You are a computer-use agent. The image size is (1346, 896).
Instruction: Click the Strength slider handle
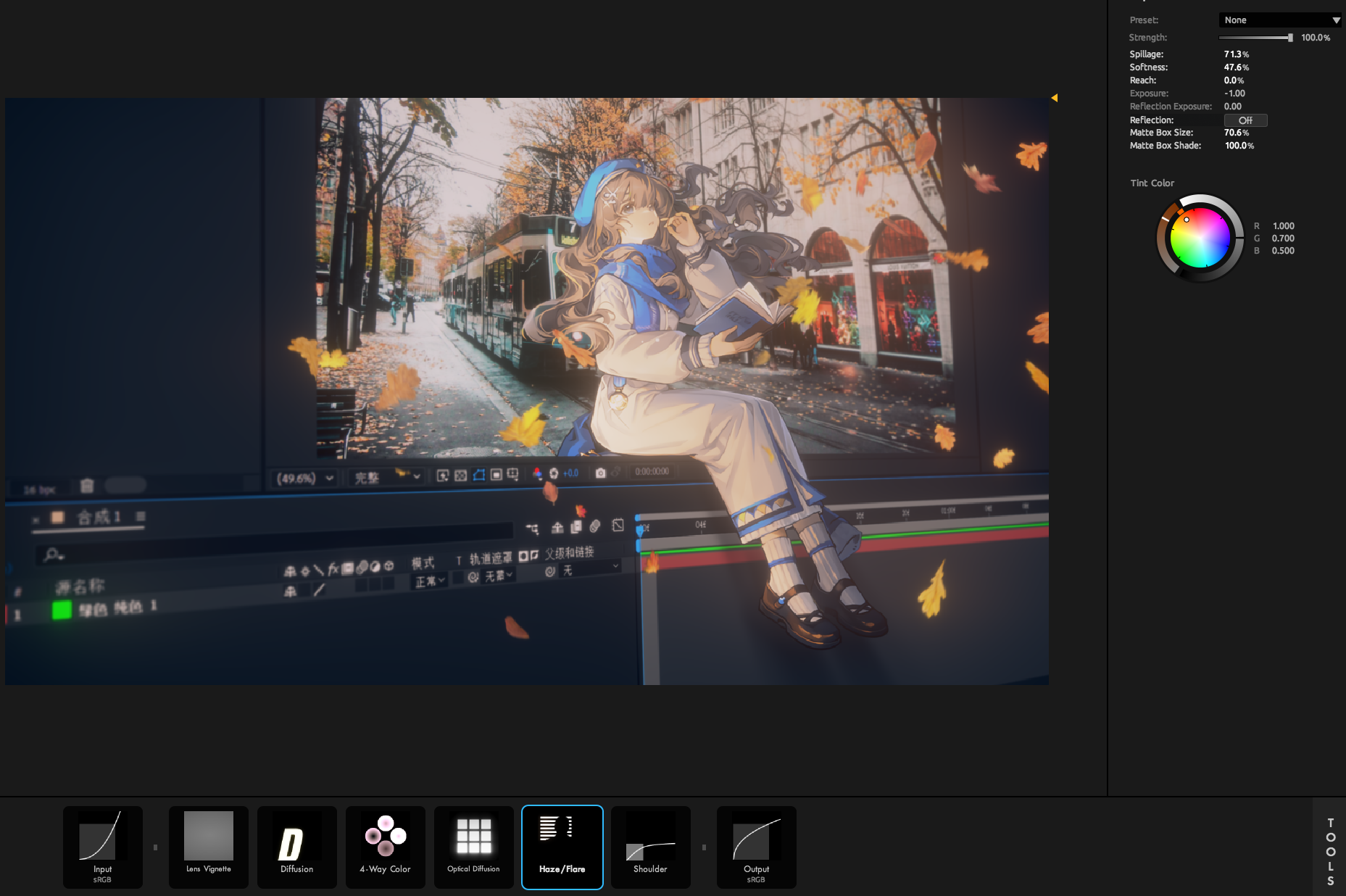[x=1290, y=38]
